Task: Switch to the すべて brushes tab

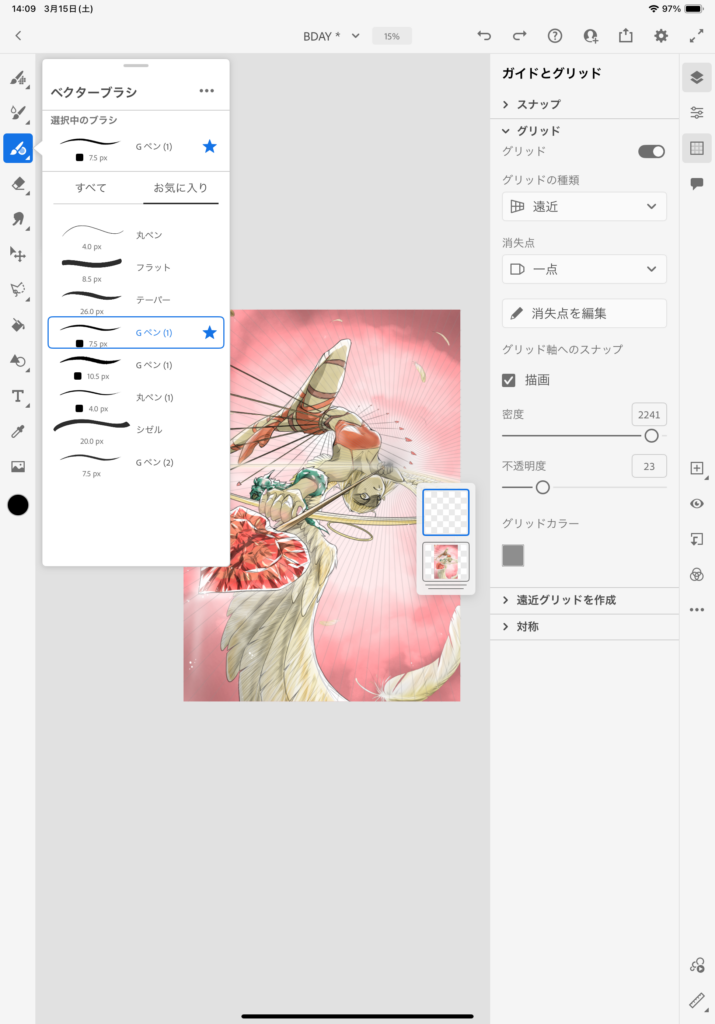Action: pos(91,187)
